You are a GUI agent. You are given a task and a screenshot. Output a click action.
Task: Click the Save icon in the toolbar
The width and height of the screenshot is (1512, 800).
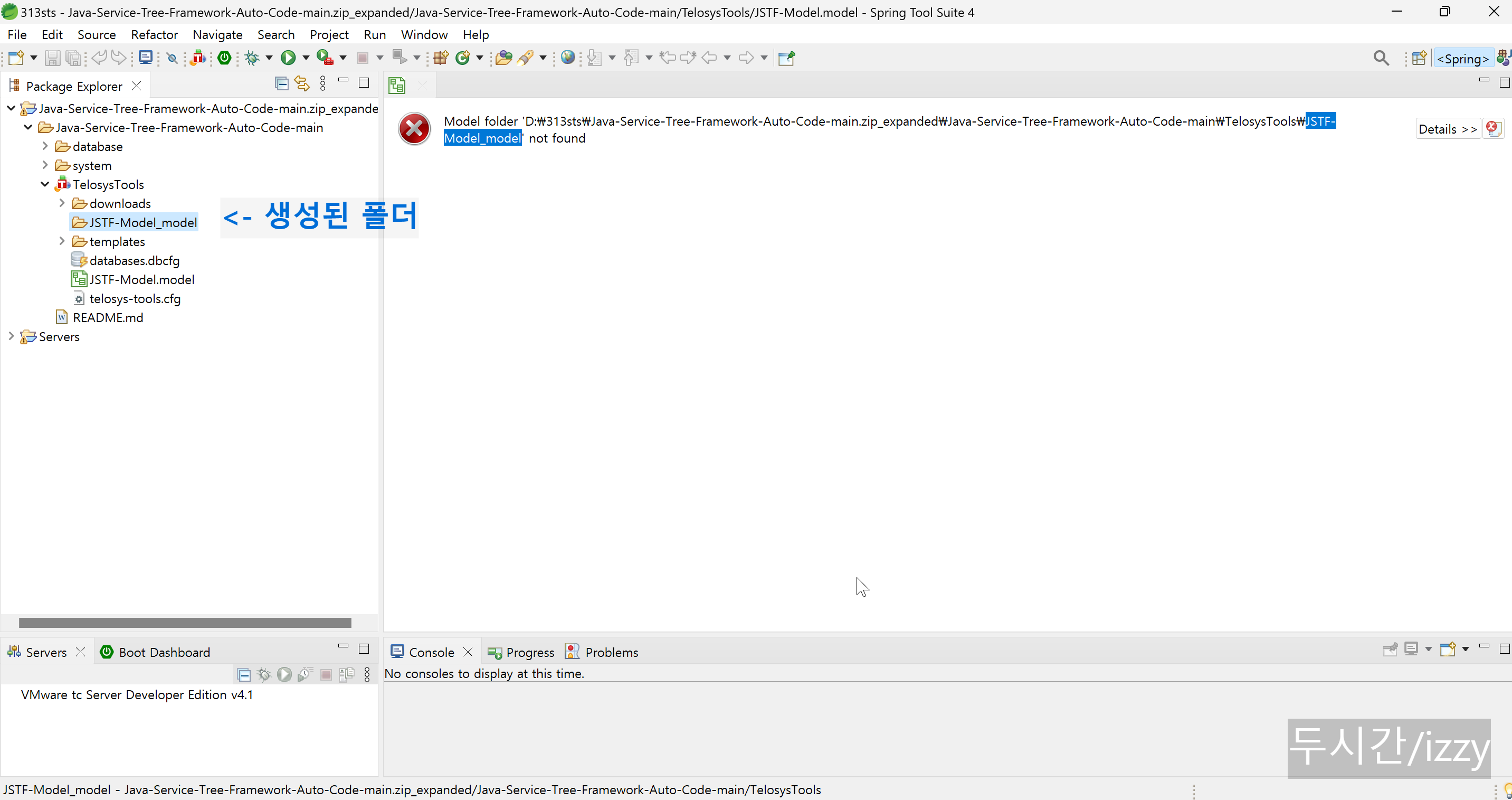tap(52, 58)
